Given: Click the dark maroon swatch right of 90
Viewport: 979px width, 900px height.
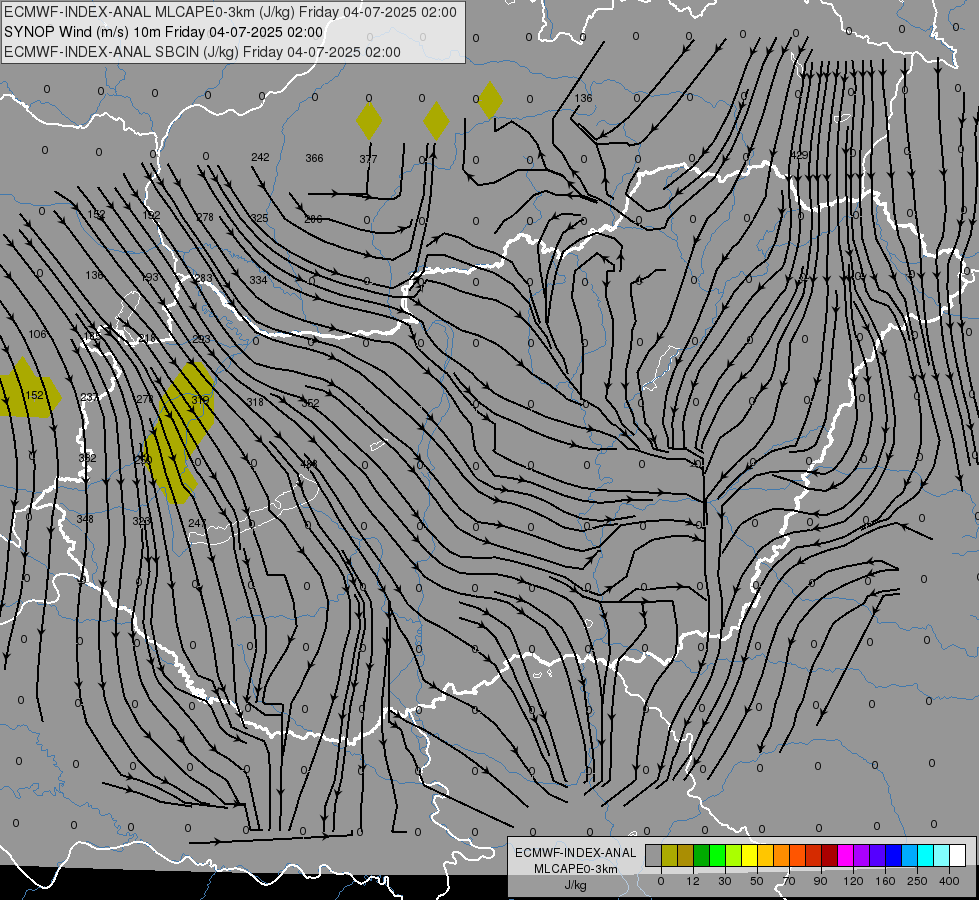Looking at the screenshot, I should tap(830, 856).
